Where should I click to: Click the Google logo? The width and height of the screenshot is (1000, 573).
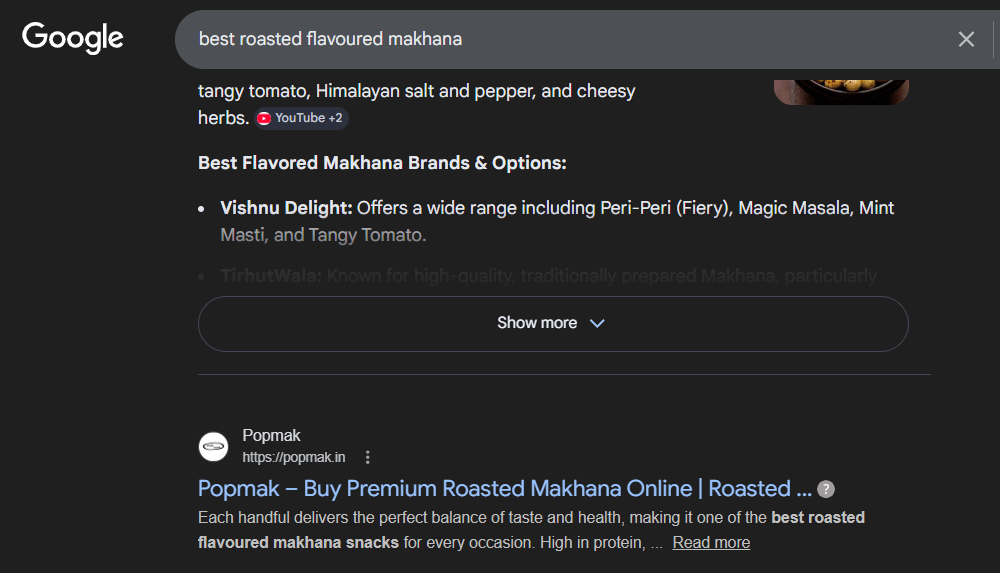pos(73,38)
